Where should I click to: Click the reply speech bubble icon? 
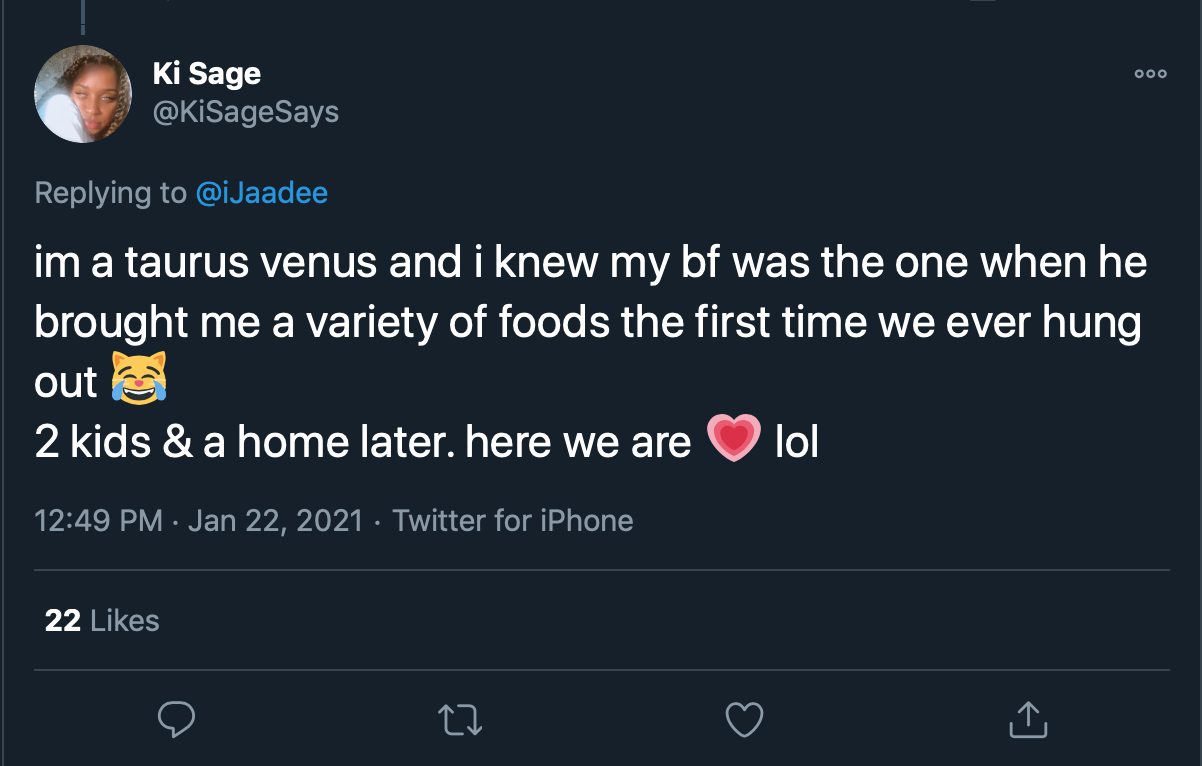[x=176, y=718]
